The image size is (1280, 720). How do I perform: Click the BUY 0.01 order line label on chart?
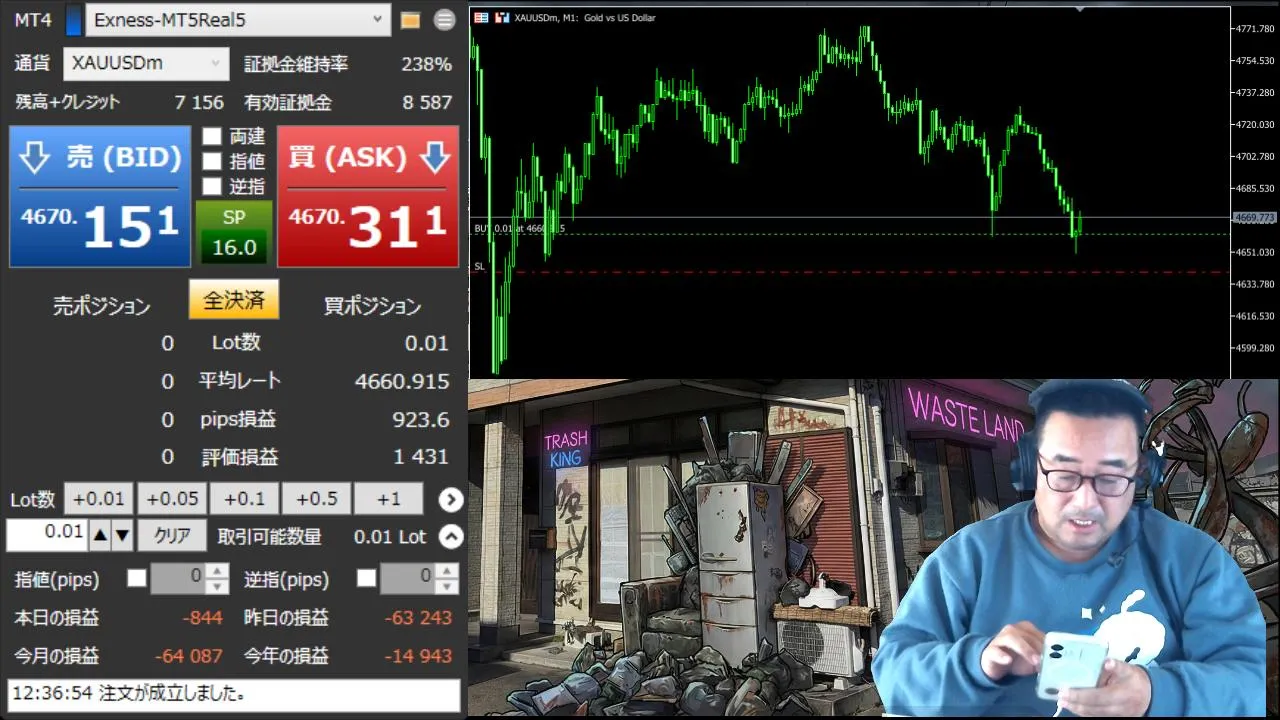(x=519, y=228)
